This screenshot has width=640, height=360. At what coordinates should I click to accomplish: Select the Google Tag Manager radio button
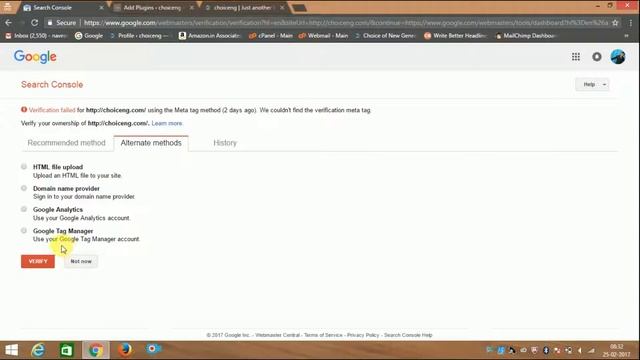(x=24, y=231)
